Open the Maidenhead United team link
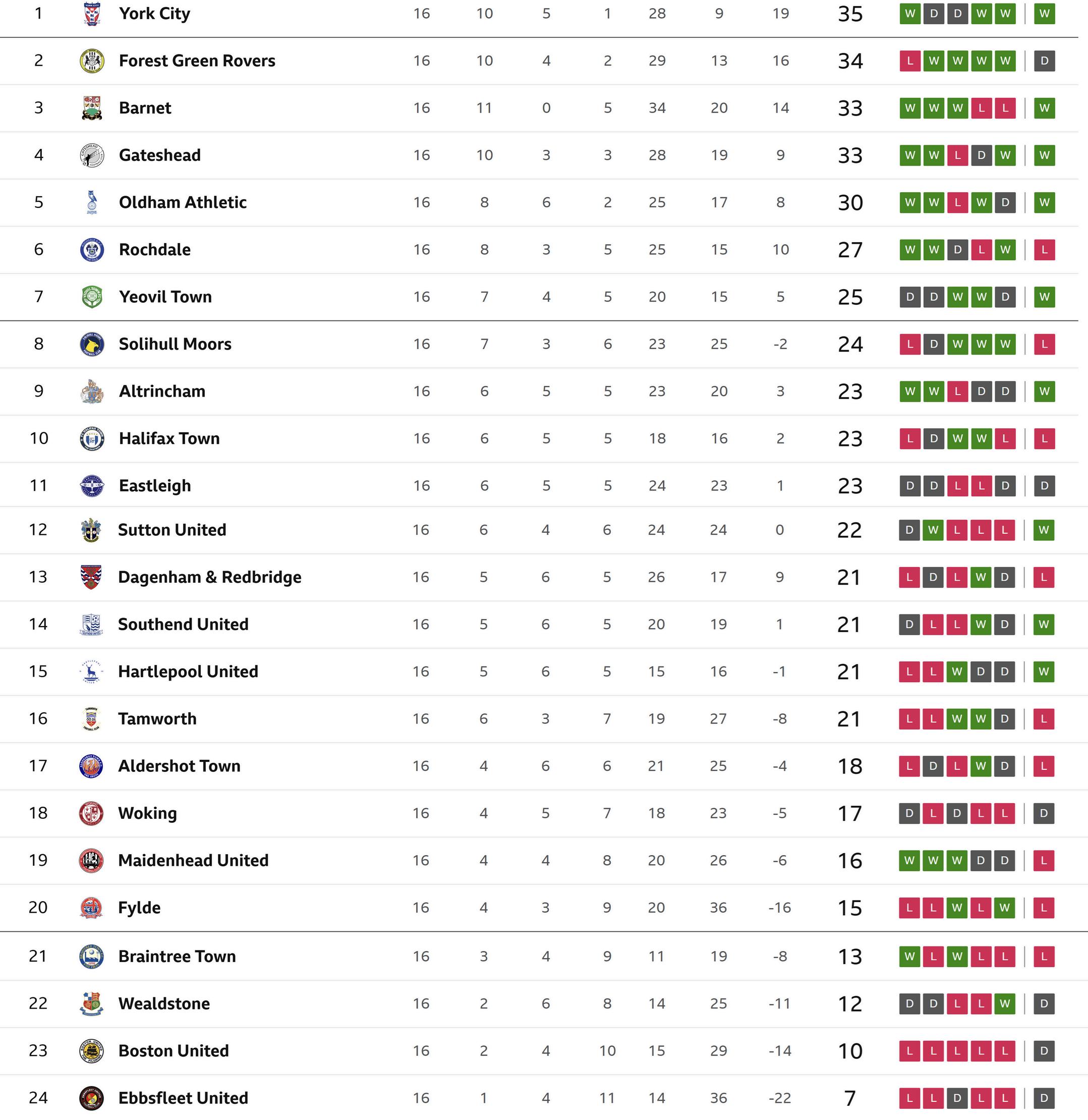This screenshot has height=1120, width=1088. pyautogui.click(x=193, y=861)
